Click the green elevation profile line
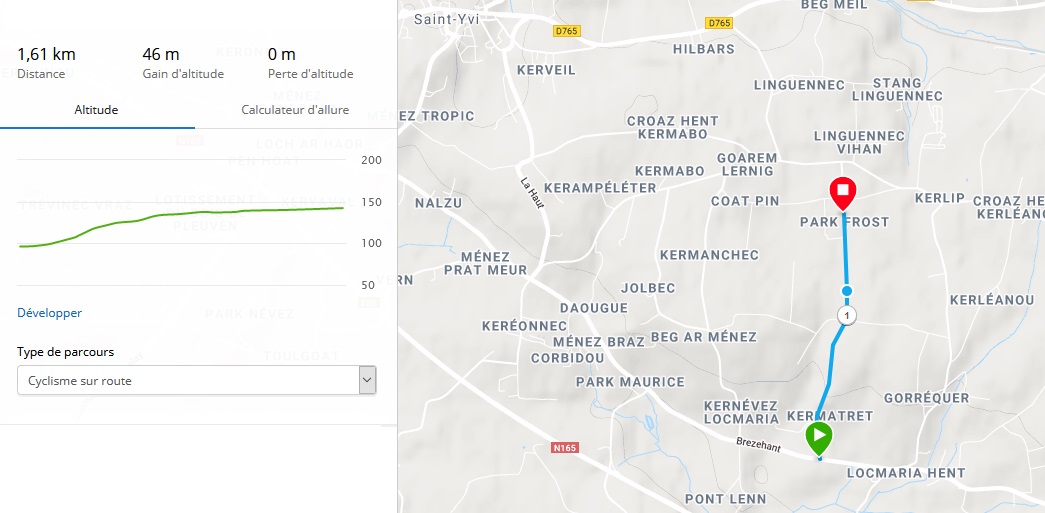The image size is (1045, 513). coord(181,216)
